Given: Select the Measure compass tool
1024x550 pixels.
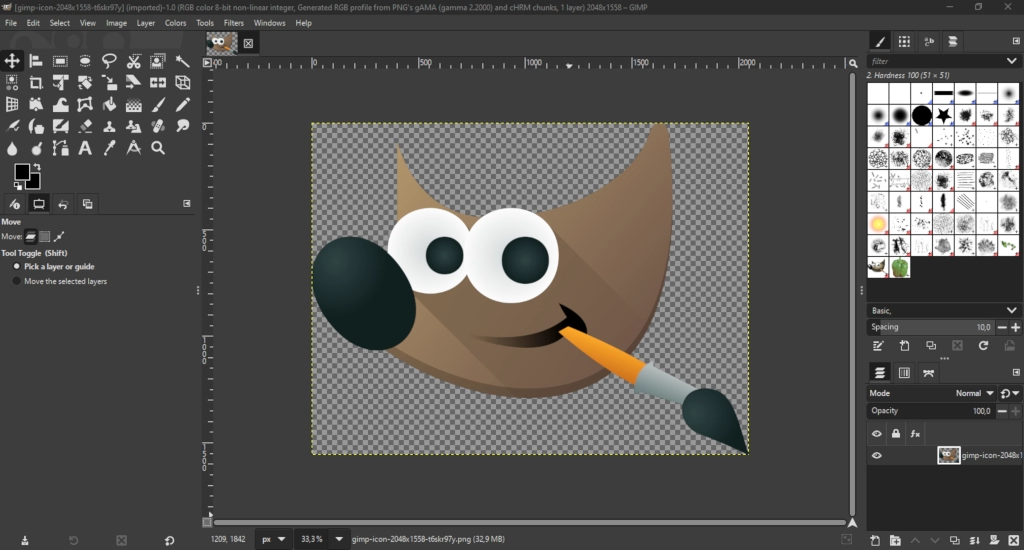Looking at the screenshot, I should tap(133, 148).
